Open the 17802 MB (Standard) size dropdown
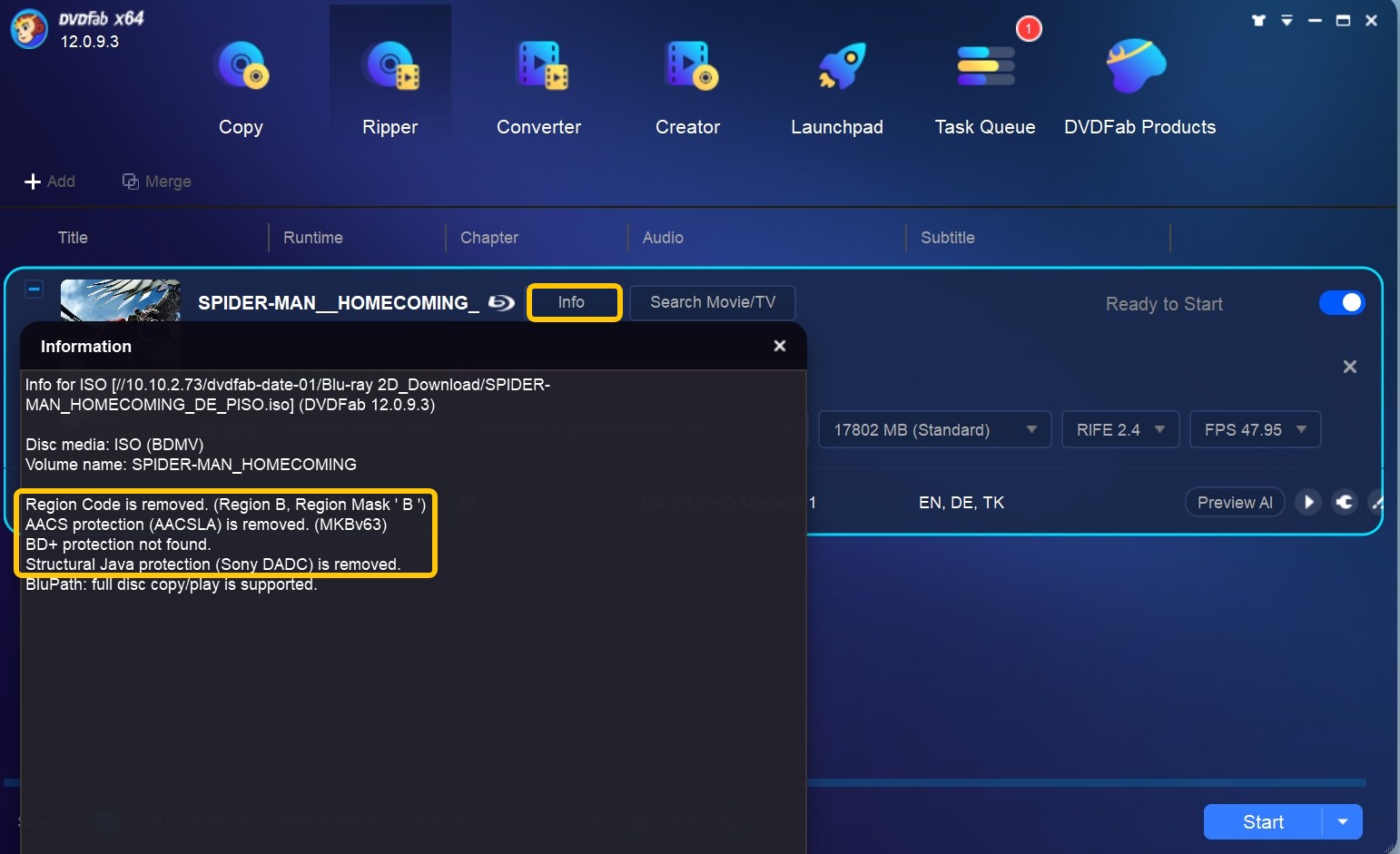Screen dimensions: 1400x854 934,429
